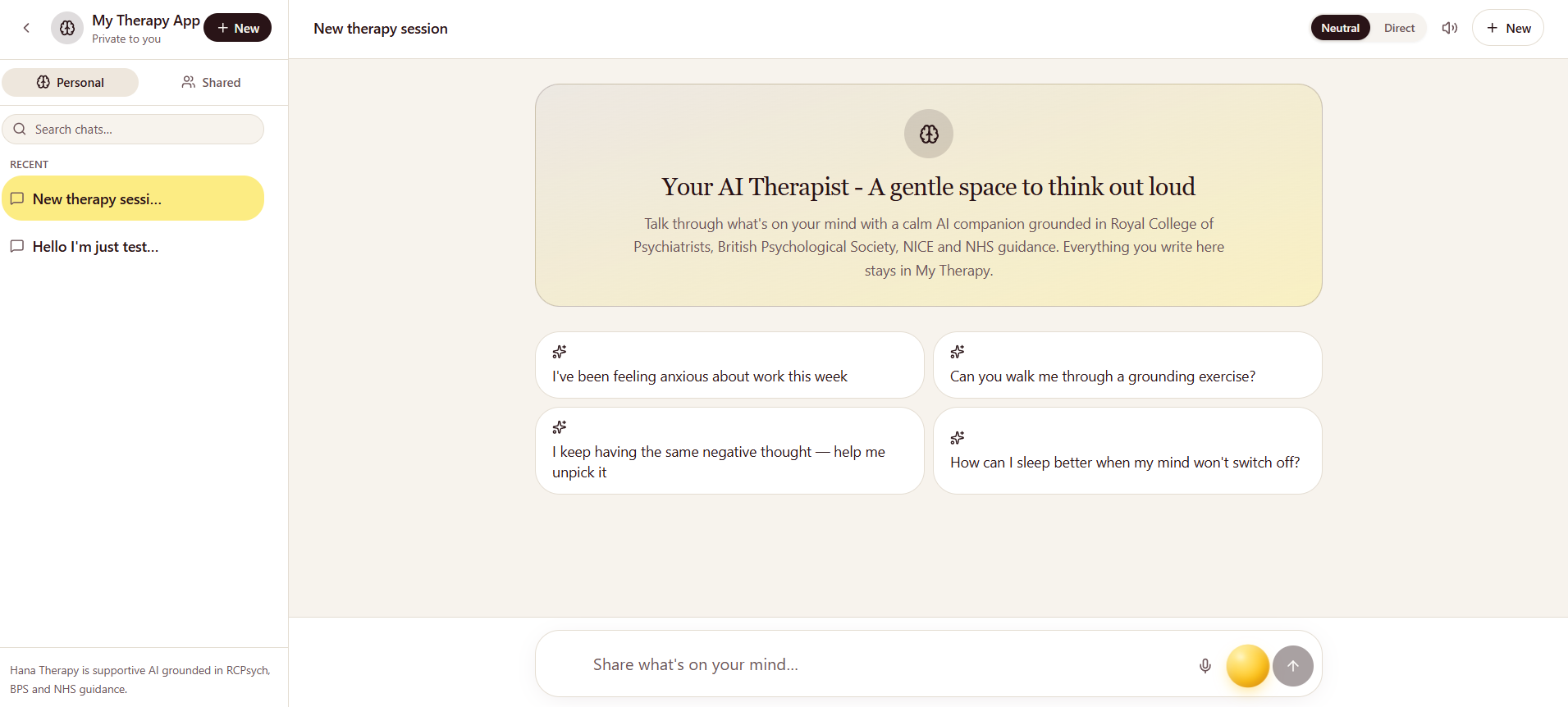The width and height of the screenshot is (1568, 707).
Task: Enable Neutral mode
Action: click(x=1341, y=27)
